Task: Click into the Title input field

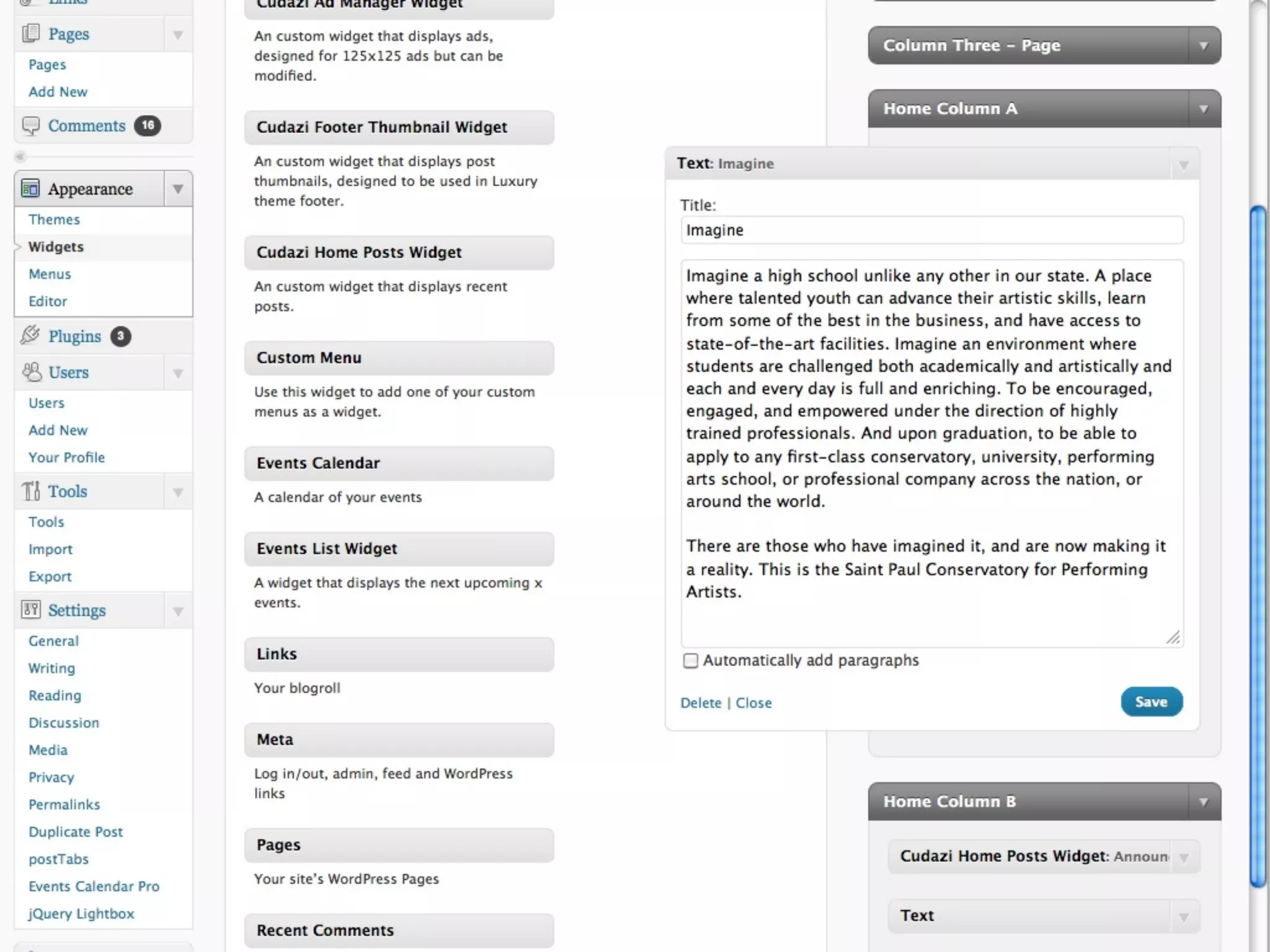Action: [931, 230]
